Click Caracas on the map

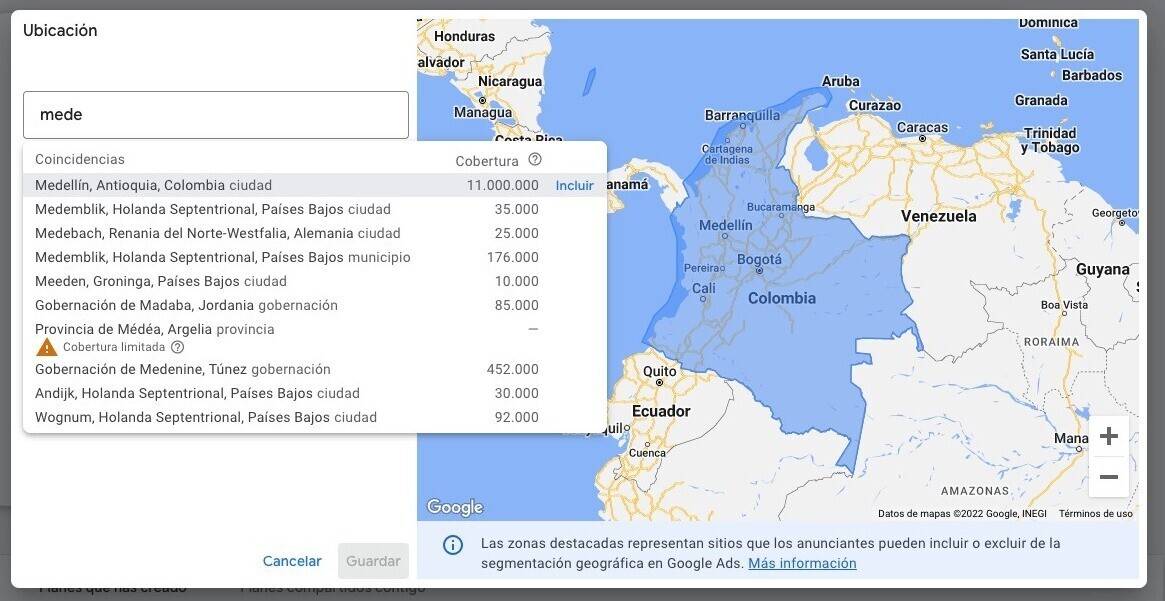tap(922, 128)
